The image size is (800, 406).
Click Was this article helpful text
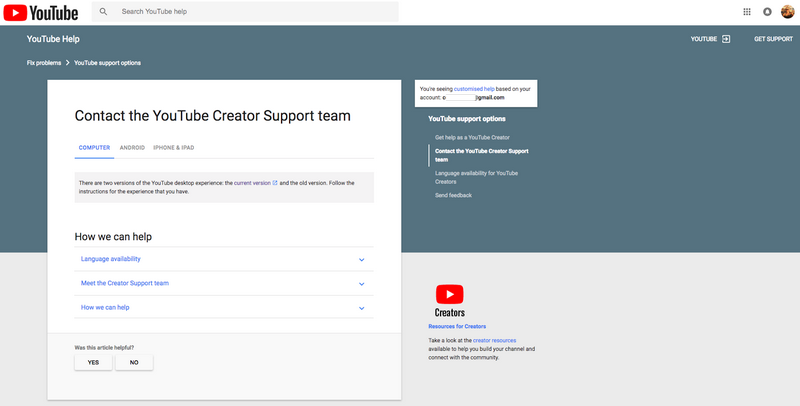pos(104,347)
